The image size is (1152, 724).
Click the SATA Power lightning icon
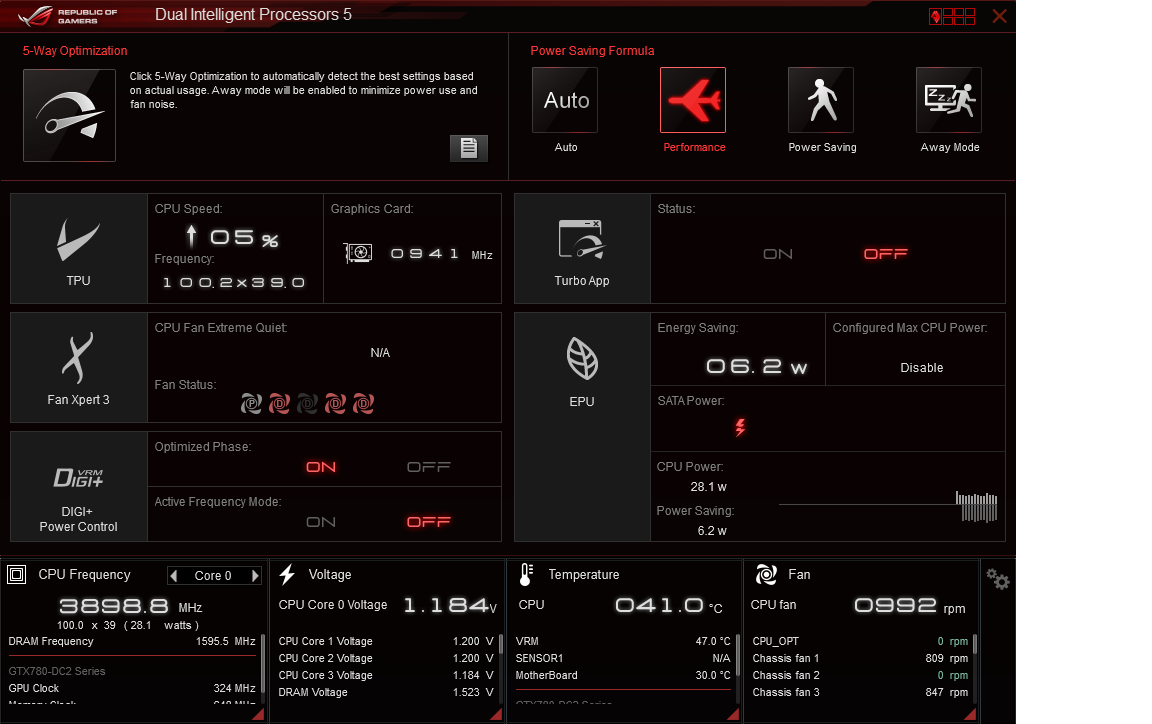(x=740, y=427)
